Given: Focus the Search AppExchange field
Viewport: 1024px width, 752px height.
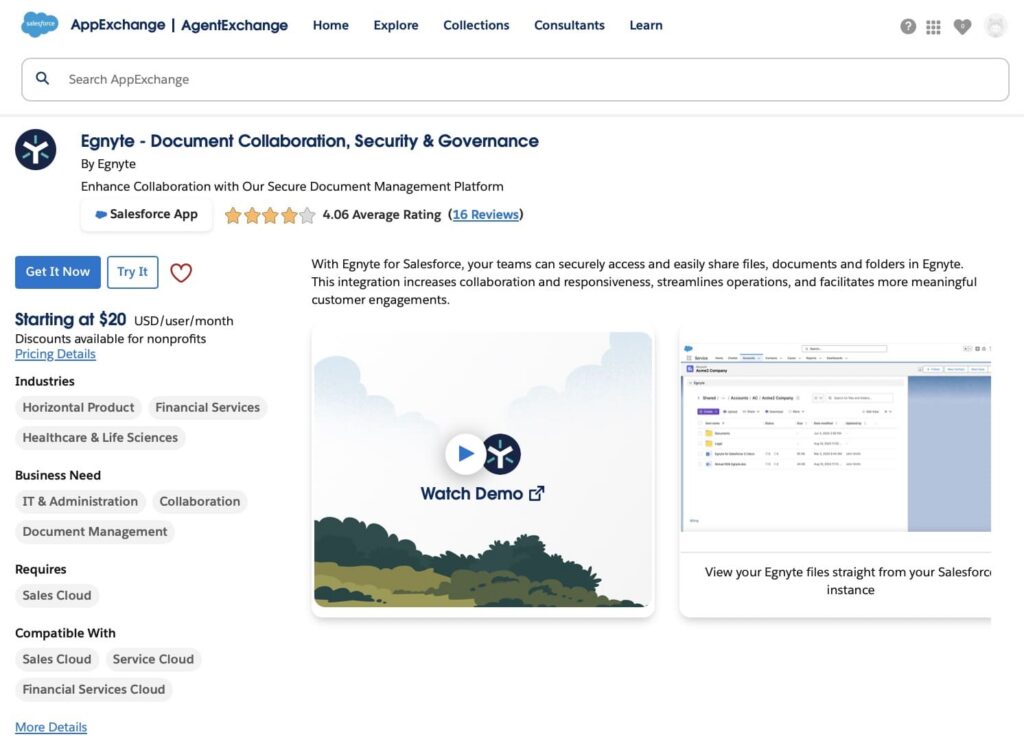Looking at the screenshot, I should 515,80.
